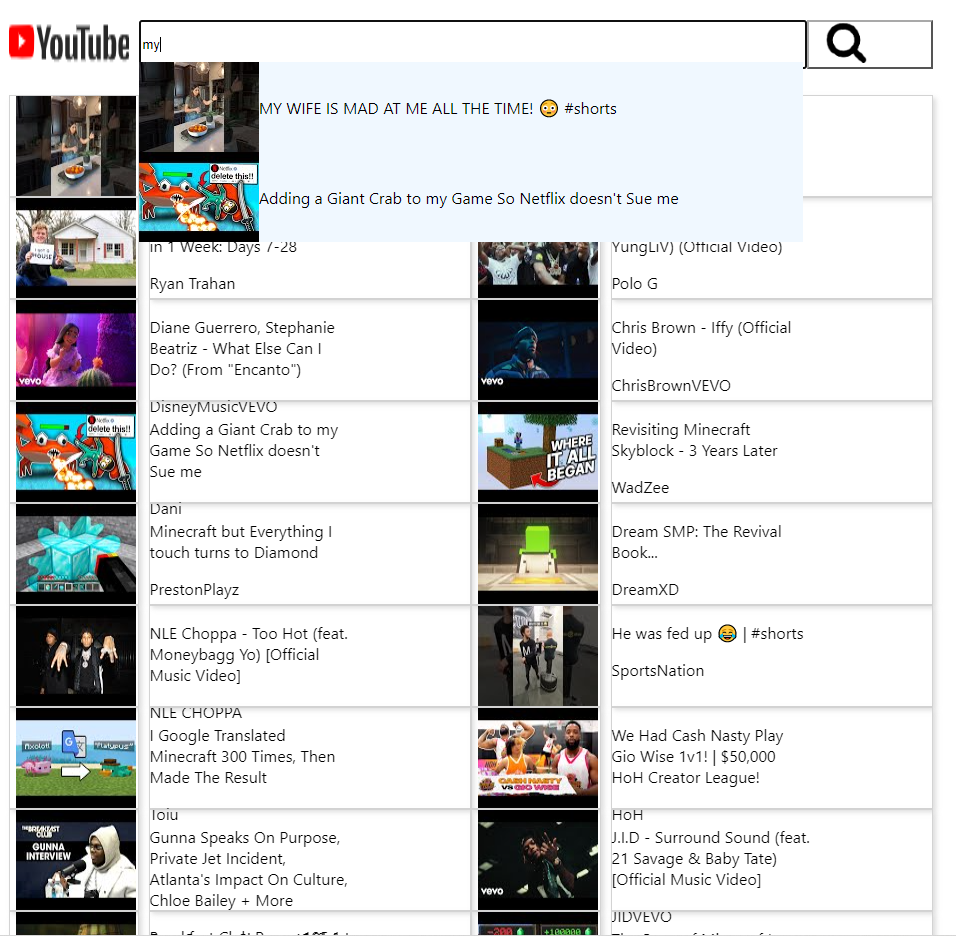This screenshot has width=956, height=936.
Task: Click the DisneyMusicVEVO channel name
Action: coord(213,407)
